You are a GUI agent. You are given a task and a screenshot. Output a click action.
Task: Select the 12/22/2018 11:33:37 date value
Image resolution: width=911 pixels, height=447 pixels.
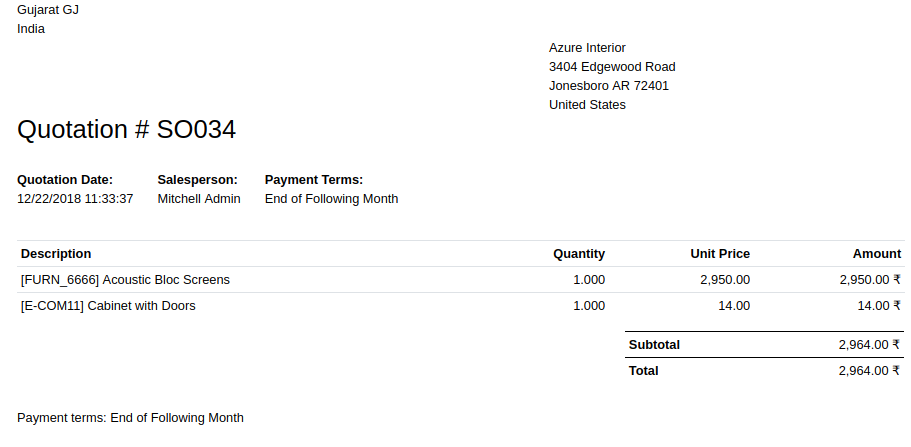75,199
